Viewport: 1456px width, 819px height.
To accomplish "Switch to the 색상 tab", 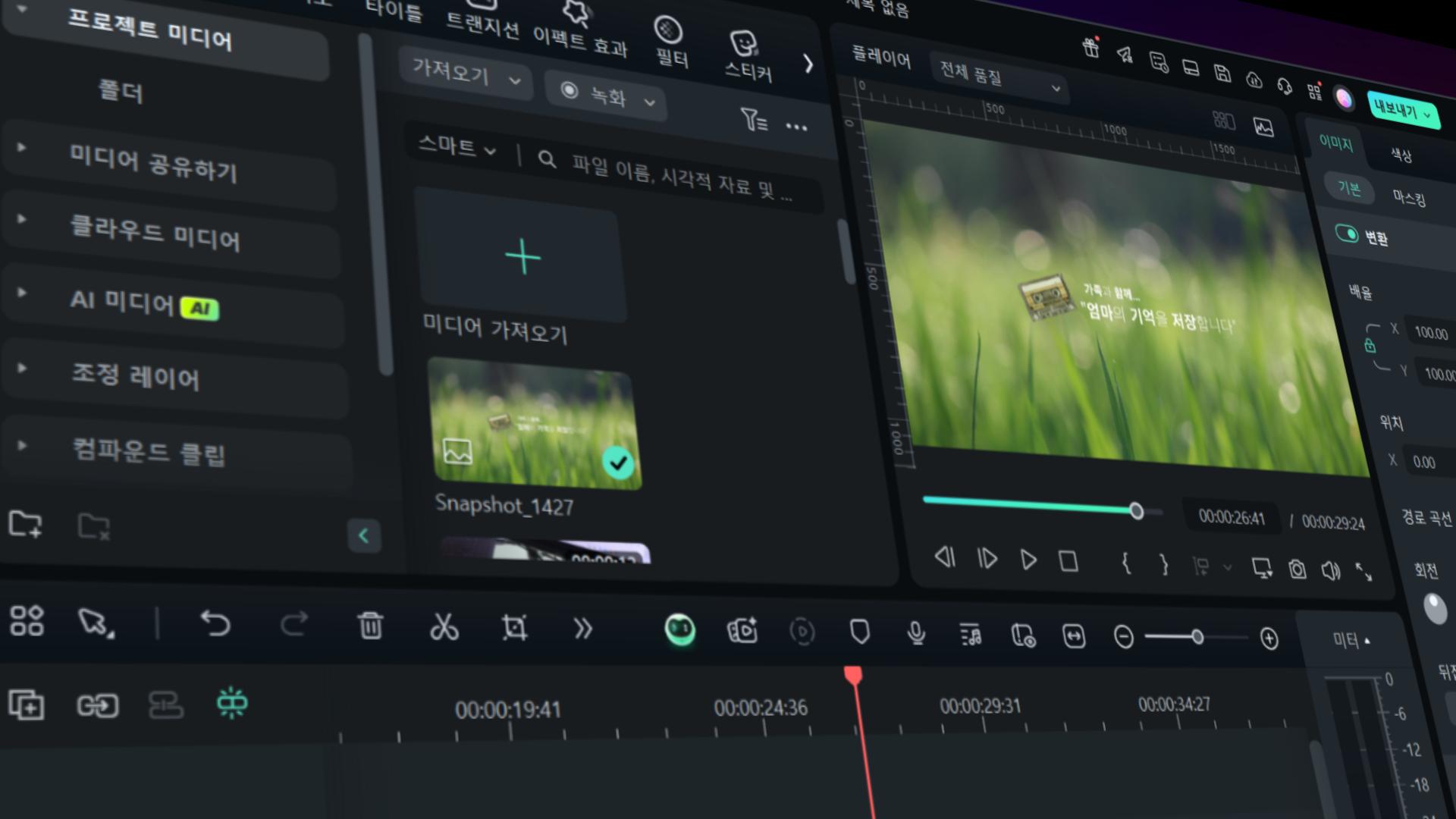I will [1401, 155].
